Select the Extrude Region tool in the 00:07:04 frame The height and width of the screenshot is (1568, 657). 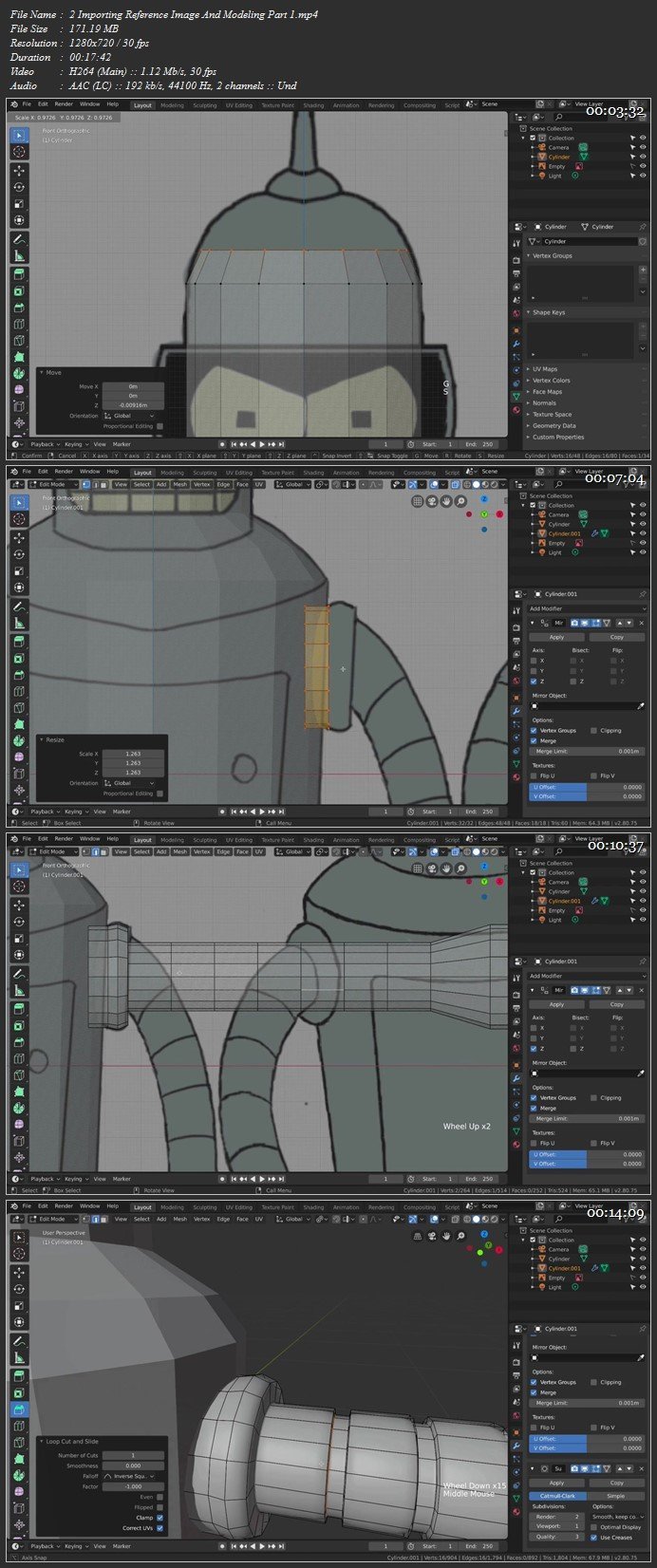[x=19, y=642]
